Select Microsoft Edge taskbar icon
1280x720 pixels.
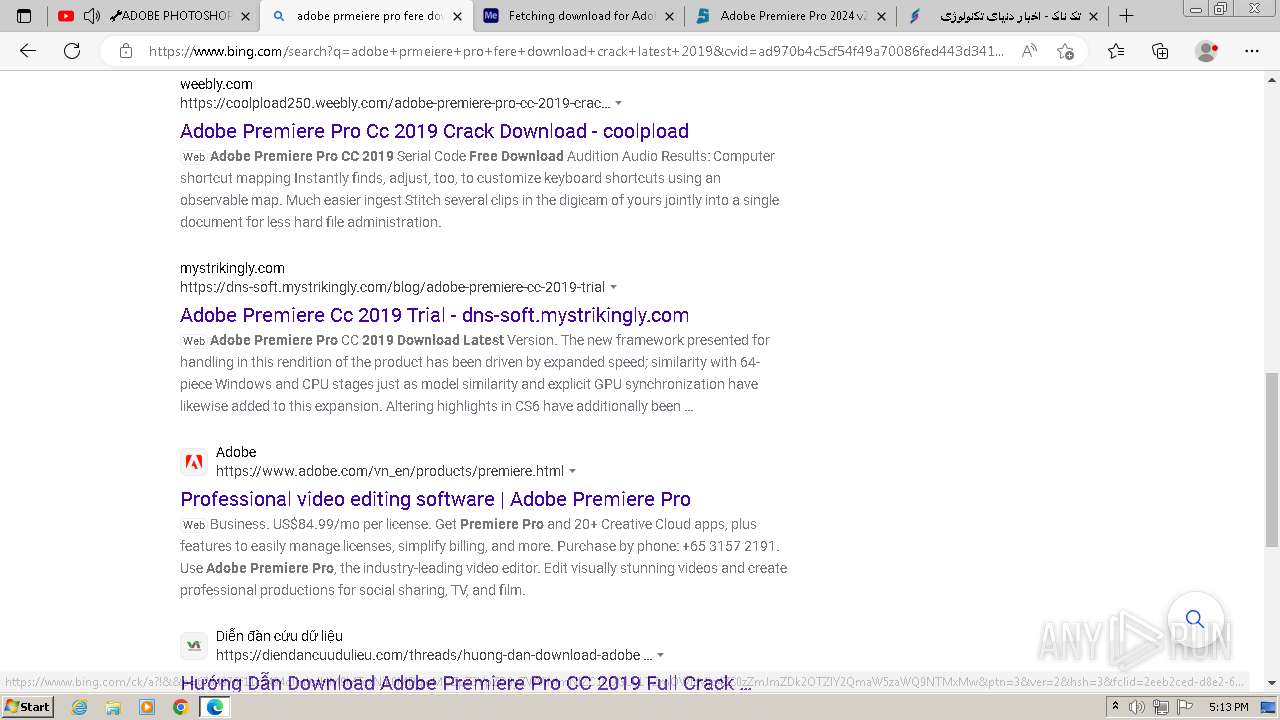(x=214, y=707)
